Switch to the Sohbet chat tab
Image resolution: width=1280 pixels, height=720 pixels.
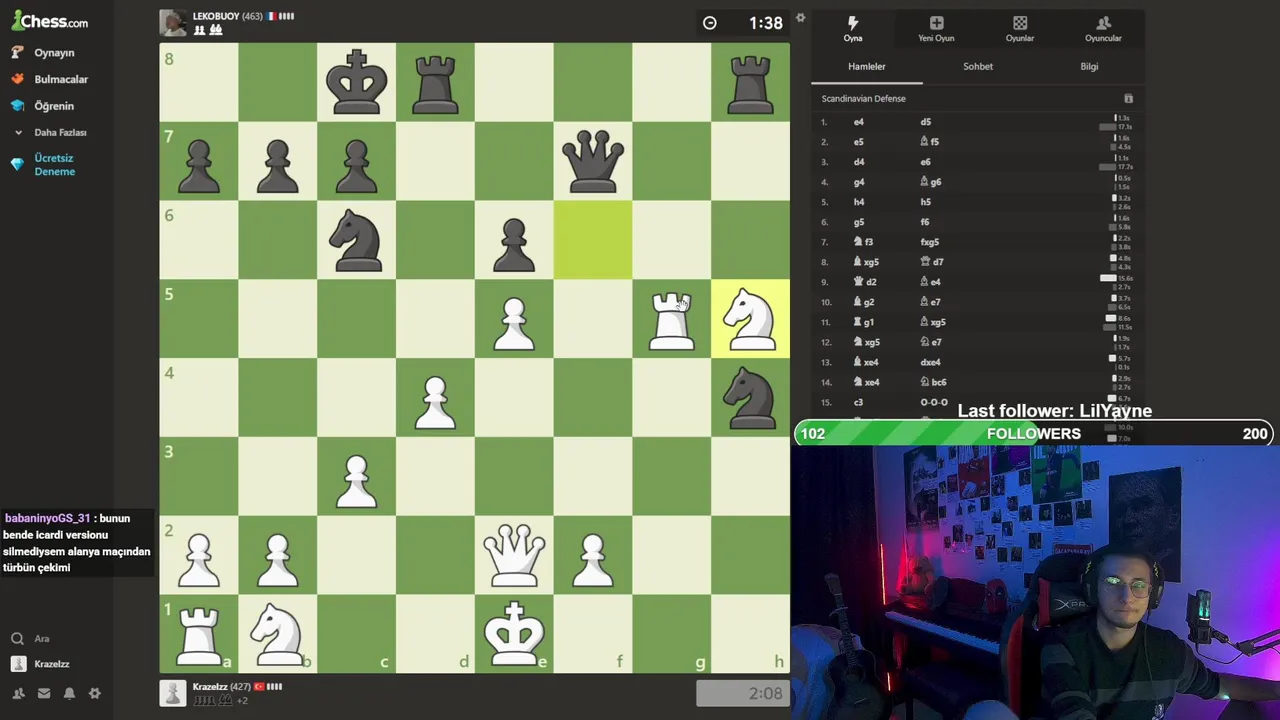[x=978, y=66]
